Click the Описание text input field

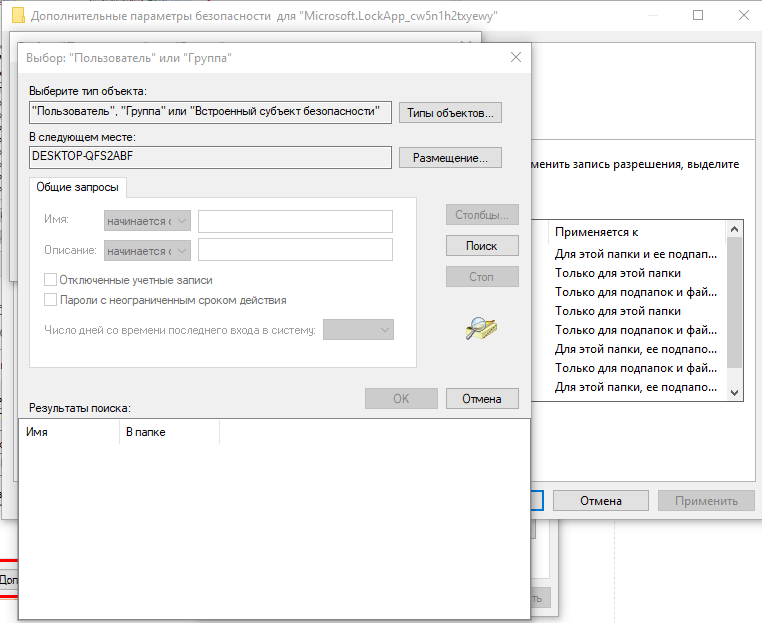pyautogui.click(x=295, y=250)
